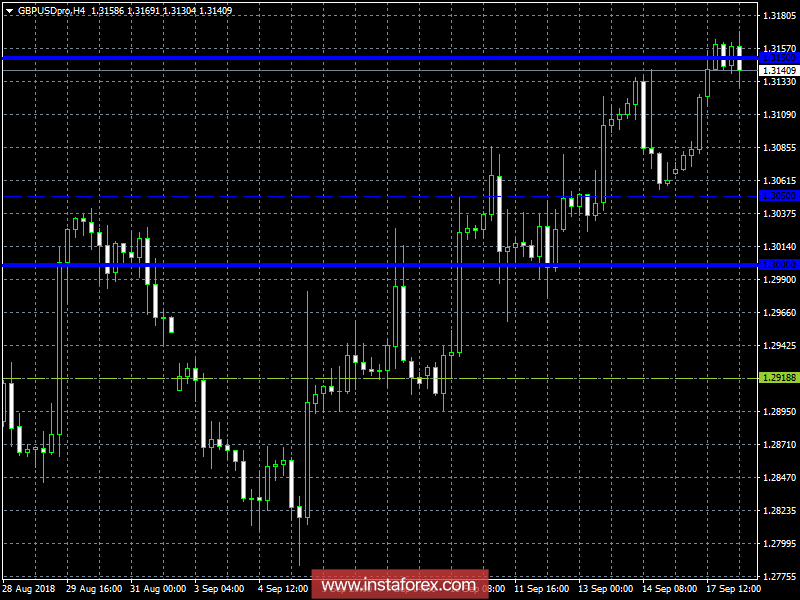Click the 3 Sep 04:00 time label
The height and width of the screenshot is (600, 800).
coord(219,589)
